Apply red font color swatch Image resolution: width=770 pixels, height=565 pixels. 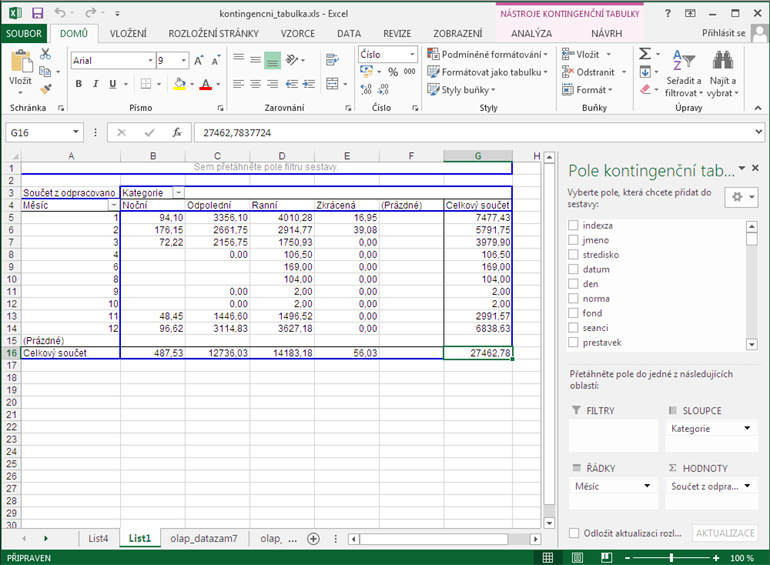206,84
